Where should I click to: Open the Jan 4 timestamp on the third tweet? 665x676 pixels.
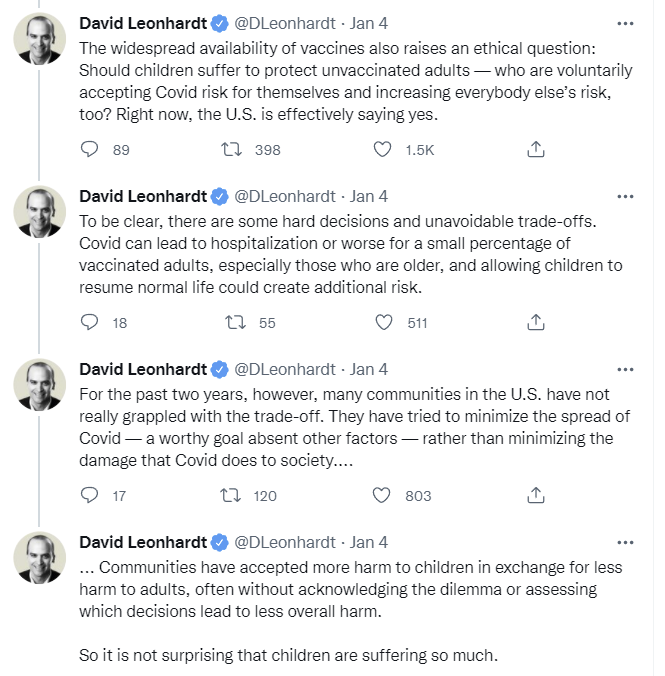tap(369, 369)
